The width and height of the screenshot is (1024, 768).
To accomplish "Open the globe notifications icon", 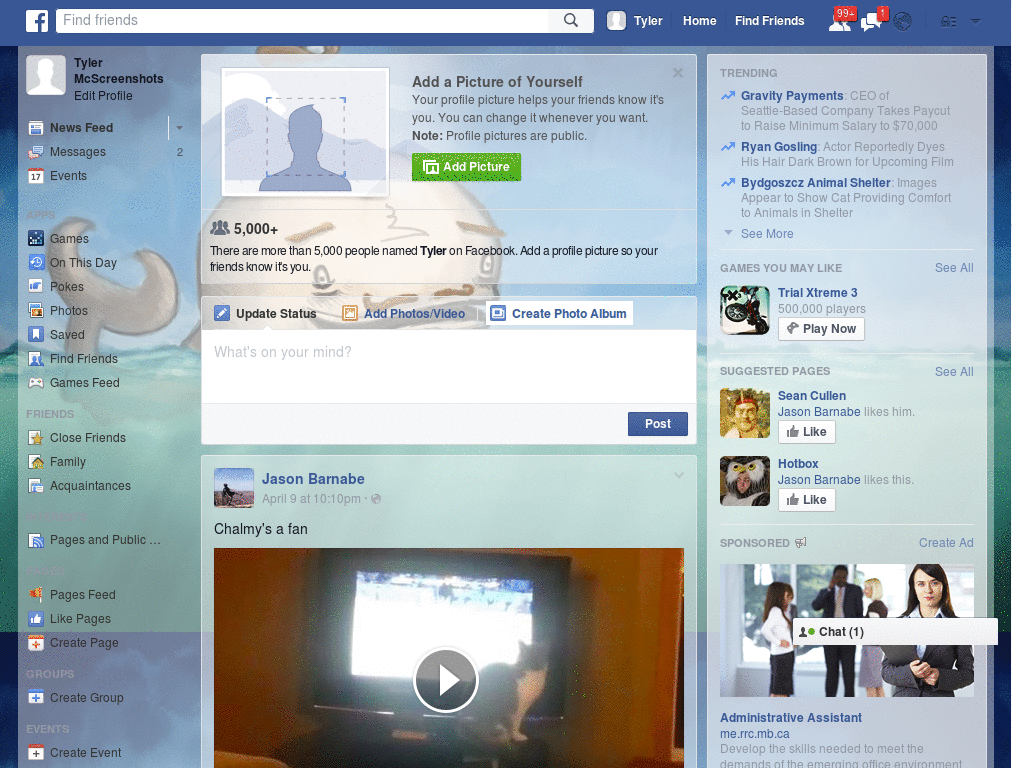I will pyautogui.click(x=903, y=22).
